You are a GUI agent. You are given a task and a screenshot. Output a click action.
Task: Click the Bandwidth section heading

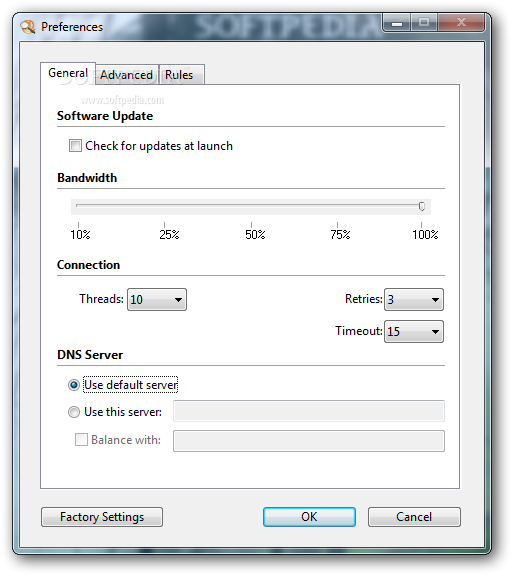click(x=87, y=178)
